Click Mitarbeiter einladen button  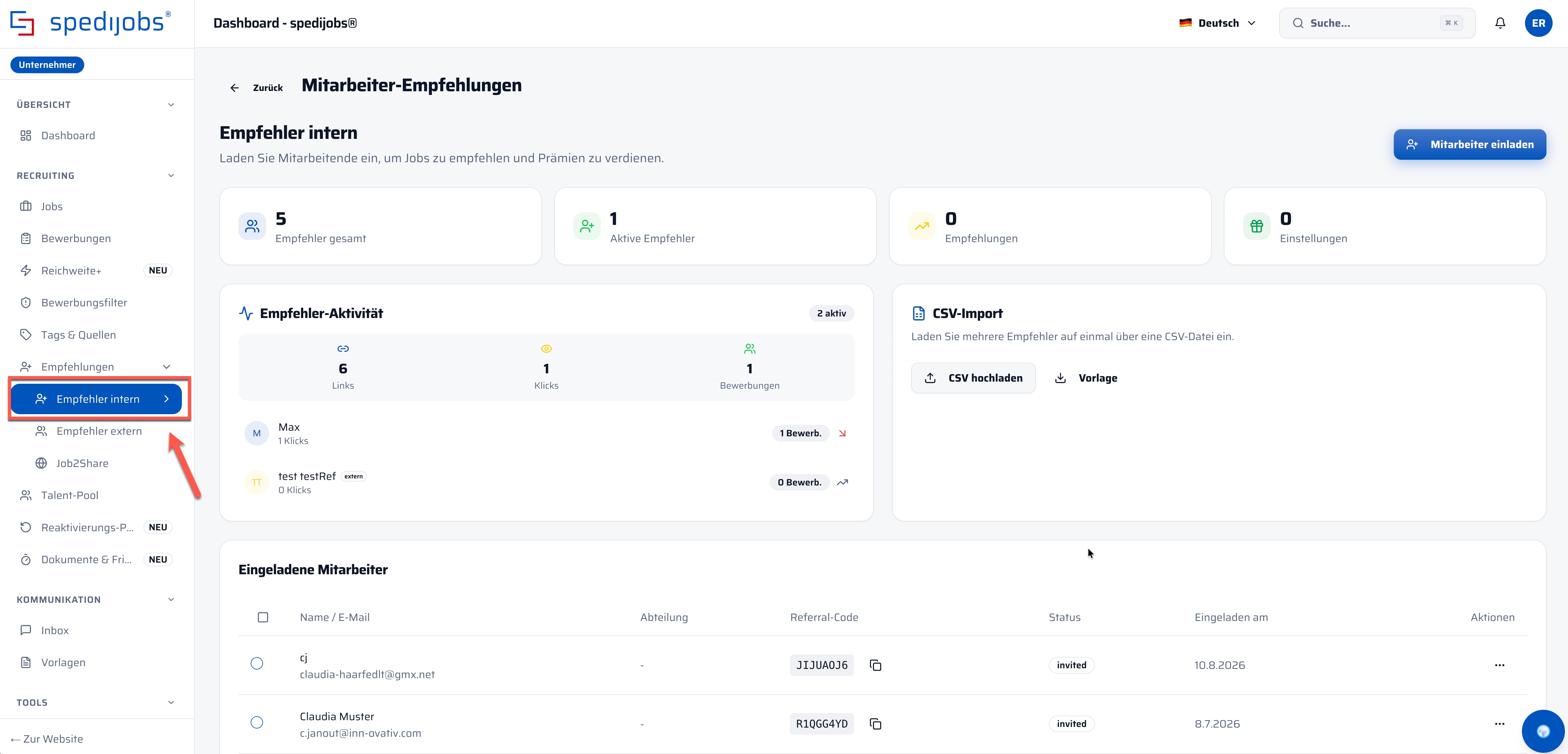1469,144
